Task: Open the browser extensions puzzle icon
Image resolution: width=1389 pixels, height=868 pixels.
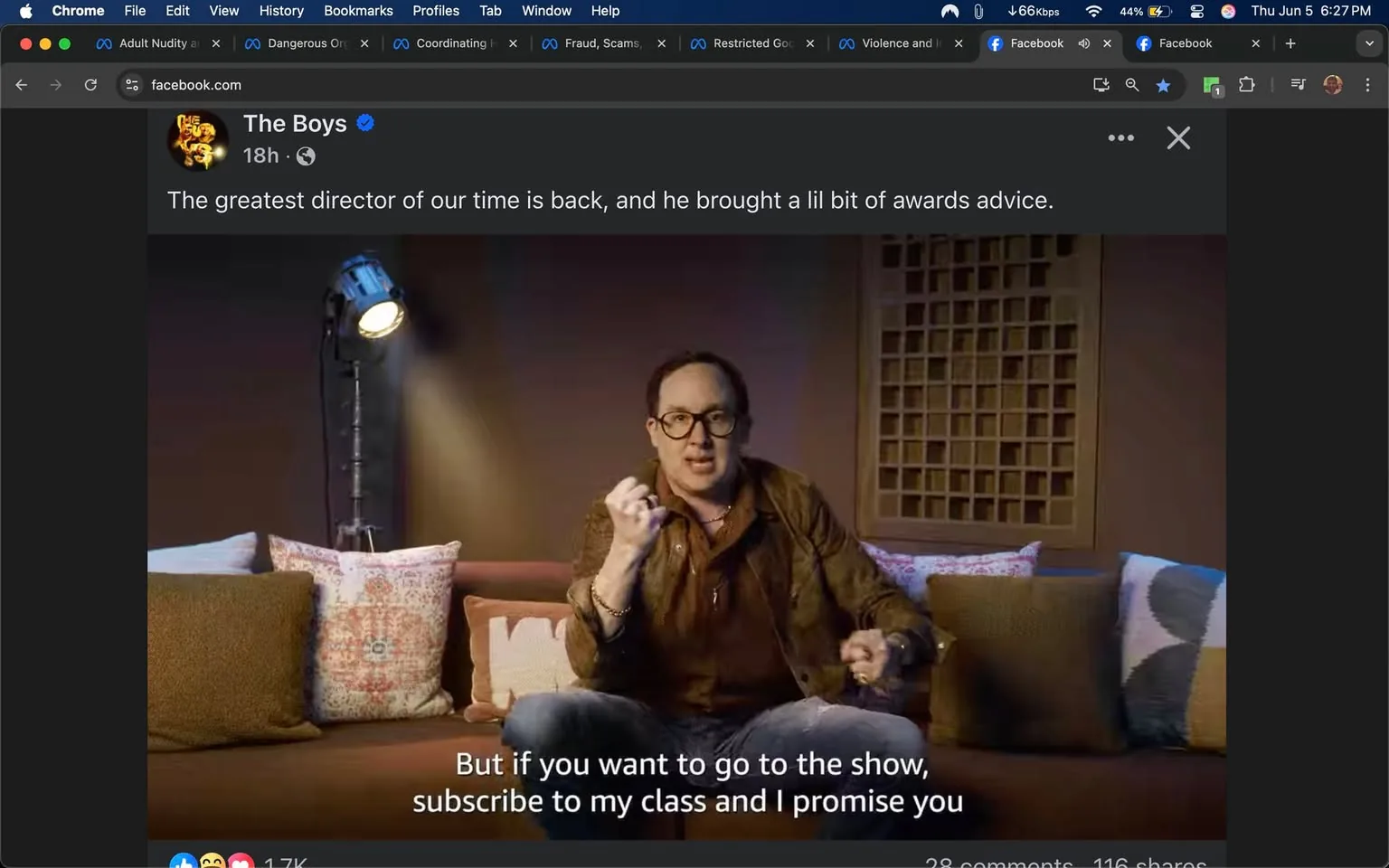Action: point(1246,84)
